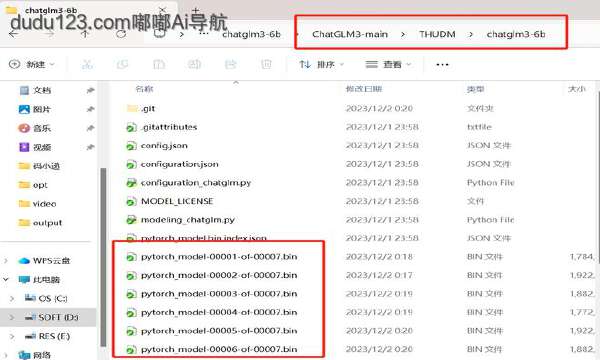This screenshot has height=360, width=600.
Task: Open the 排序 (Sort) dropdown
Action: [322, 64]
